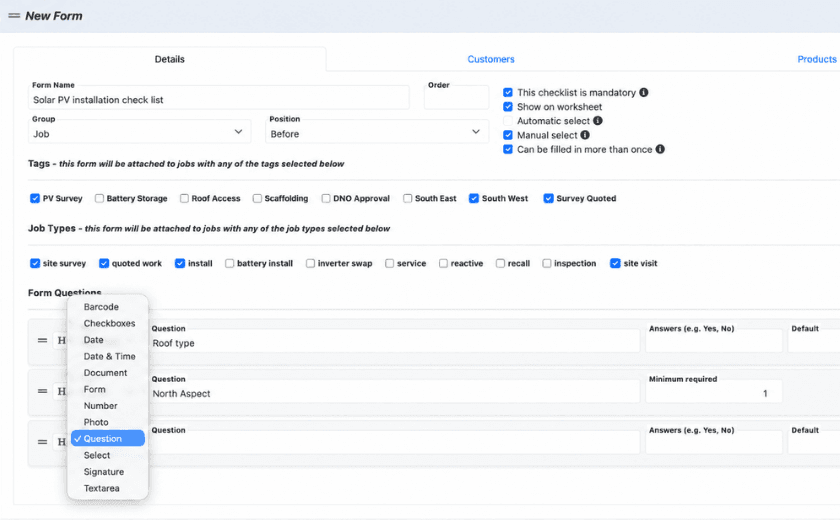Image resolution: width=840 pixels, height=520 pixels.
Task: Click the Order input field
Action: coord(456,98)
